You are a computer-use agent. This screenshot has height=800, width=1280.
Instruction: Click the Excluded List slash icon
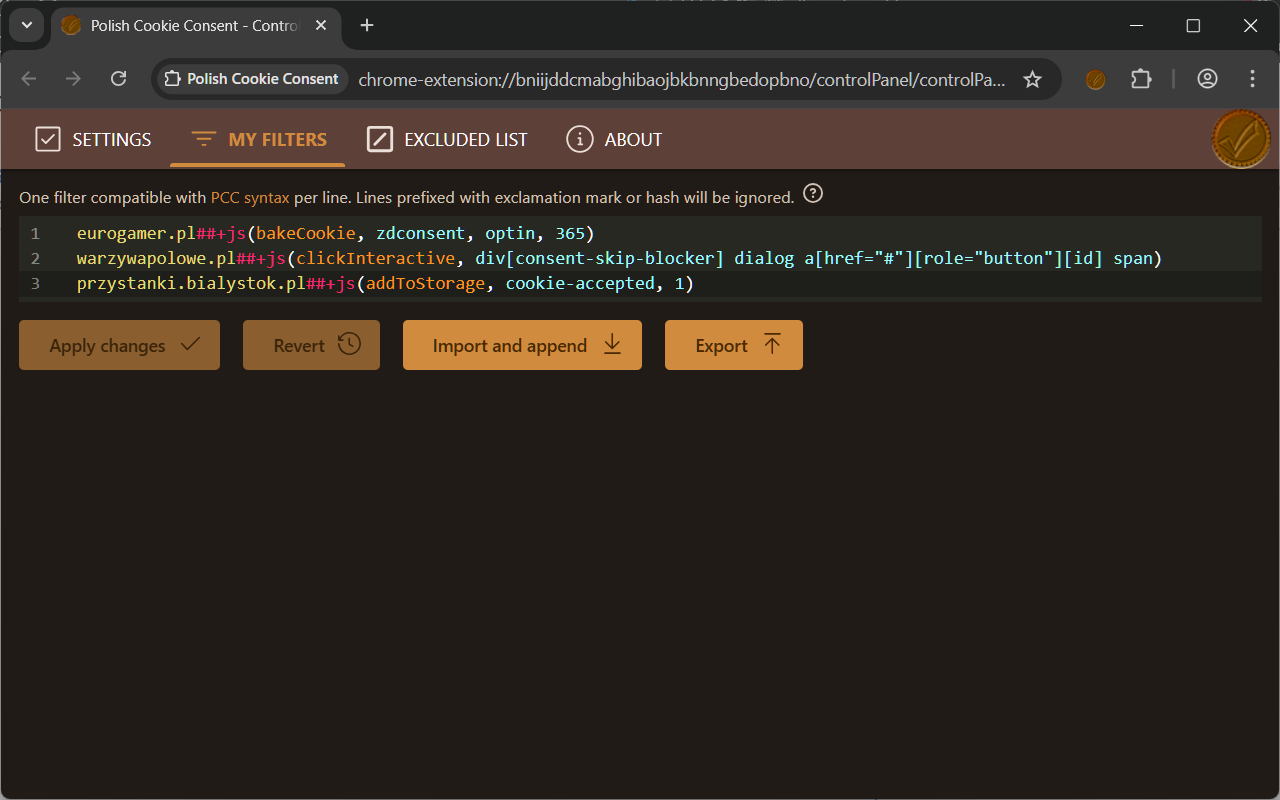380,139
